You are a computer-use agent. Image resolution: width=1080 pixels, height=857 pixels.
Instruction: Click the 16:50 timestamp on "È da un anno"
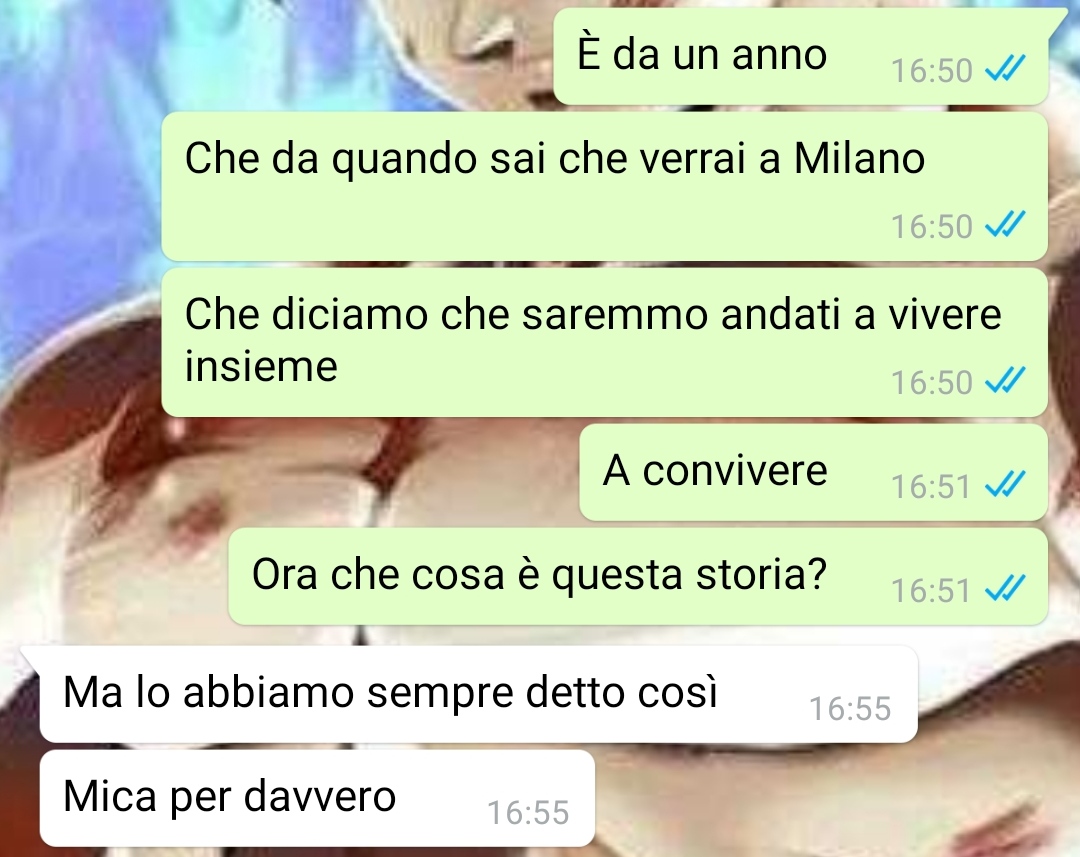[x=931, y=70]
